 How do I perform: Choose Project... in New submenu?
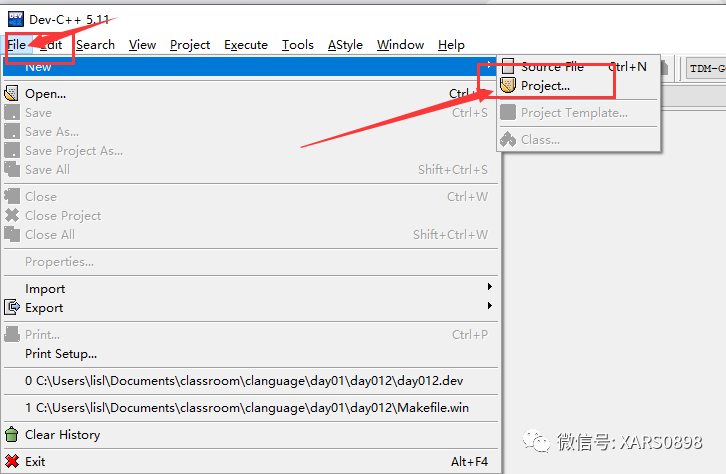pyautogui.click(x=578, y=86)
